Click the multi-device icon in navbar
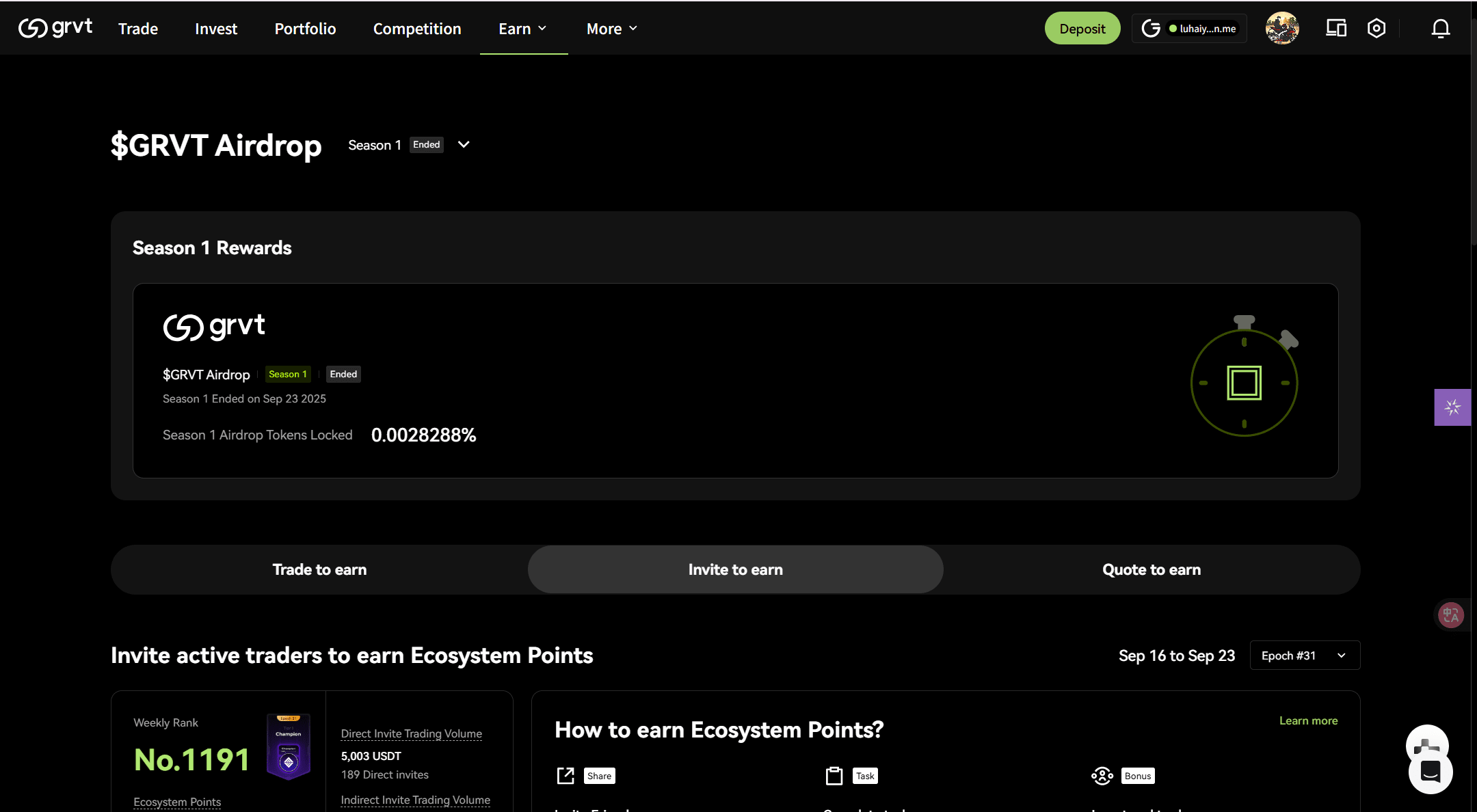This screenshot has width=1477, height=812. (1335, 29)
